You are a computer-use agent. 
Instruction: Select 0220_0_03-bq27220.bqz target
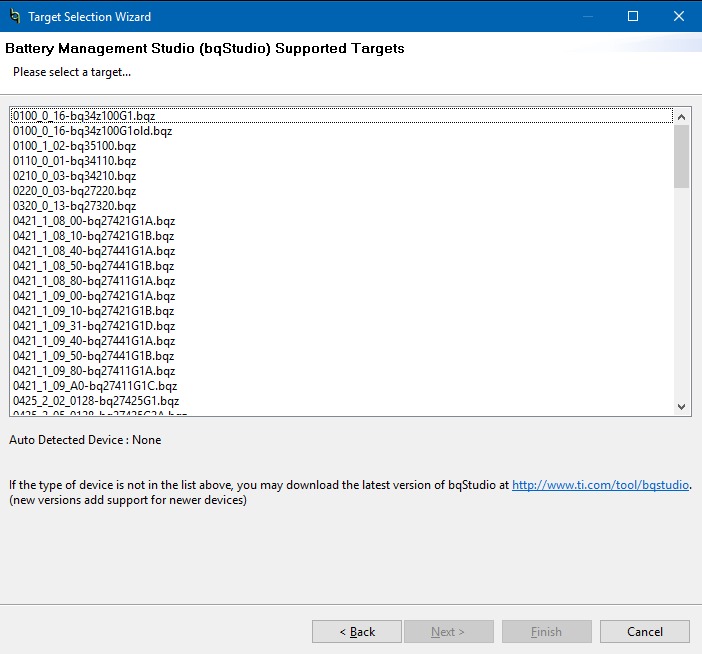click(x=342, y=191)
